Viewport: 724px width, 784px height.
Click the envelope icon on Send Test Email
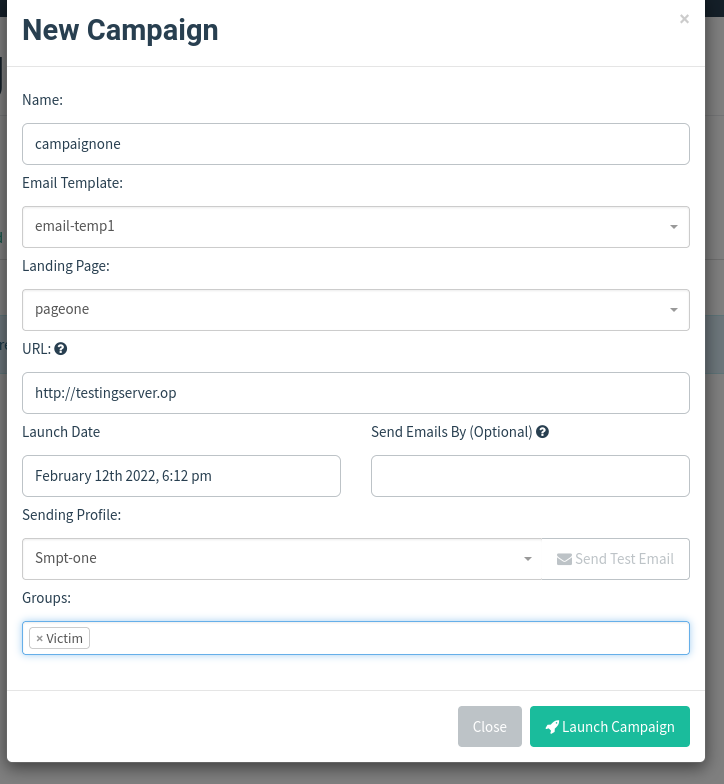pos(564,559)
